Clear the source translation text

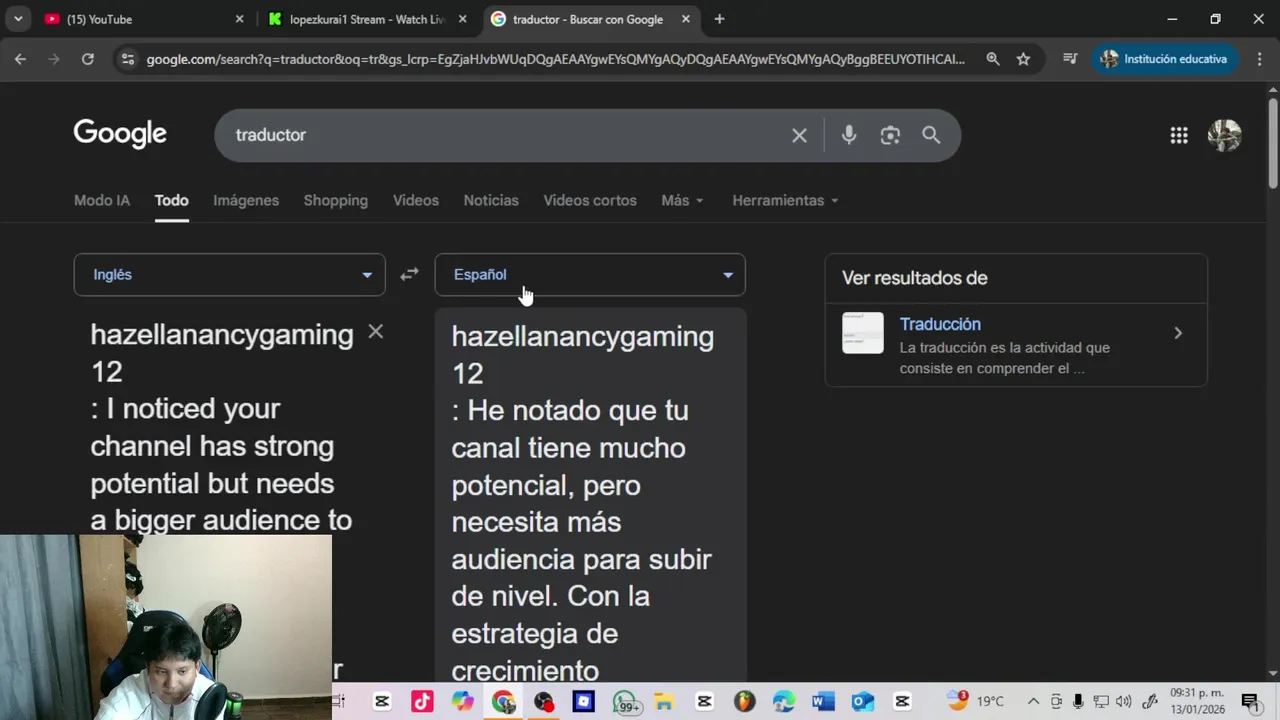(x=375, y=331)
